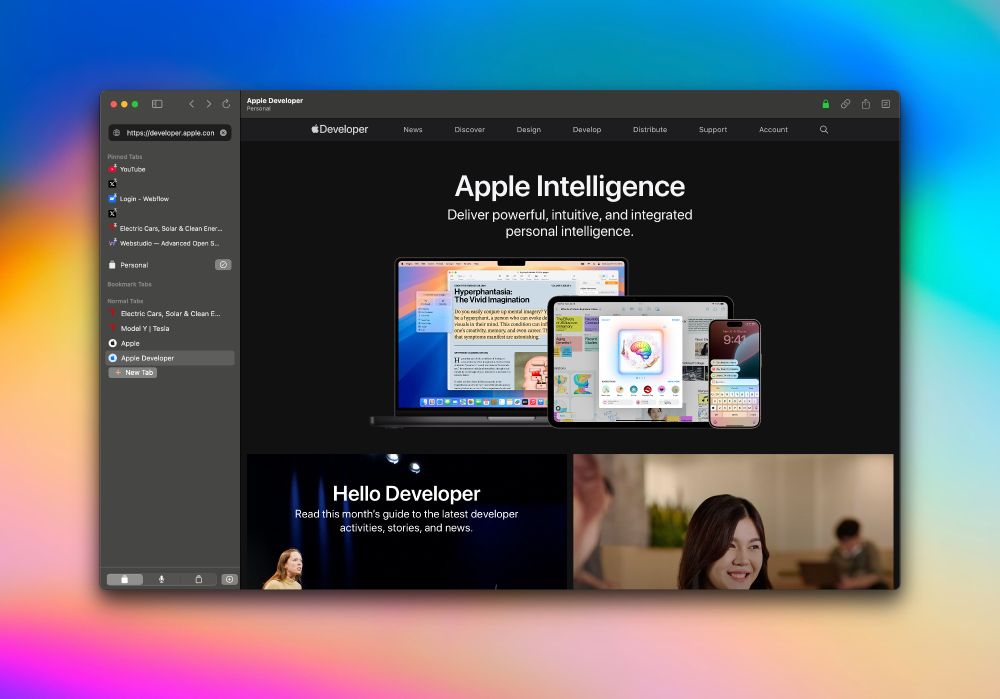Click the reader panel icon at the toolbar's right end
This screenshot has width=1000, height=699.
point(886,104)
